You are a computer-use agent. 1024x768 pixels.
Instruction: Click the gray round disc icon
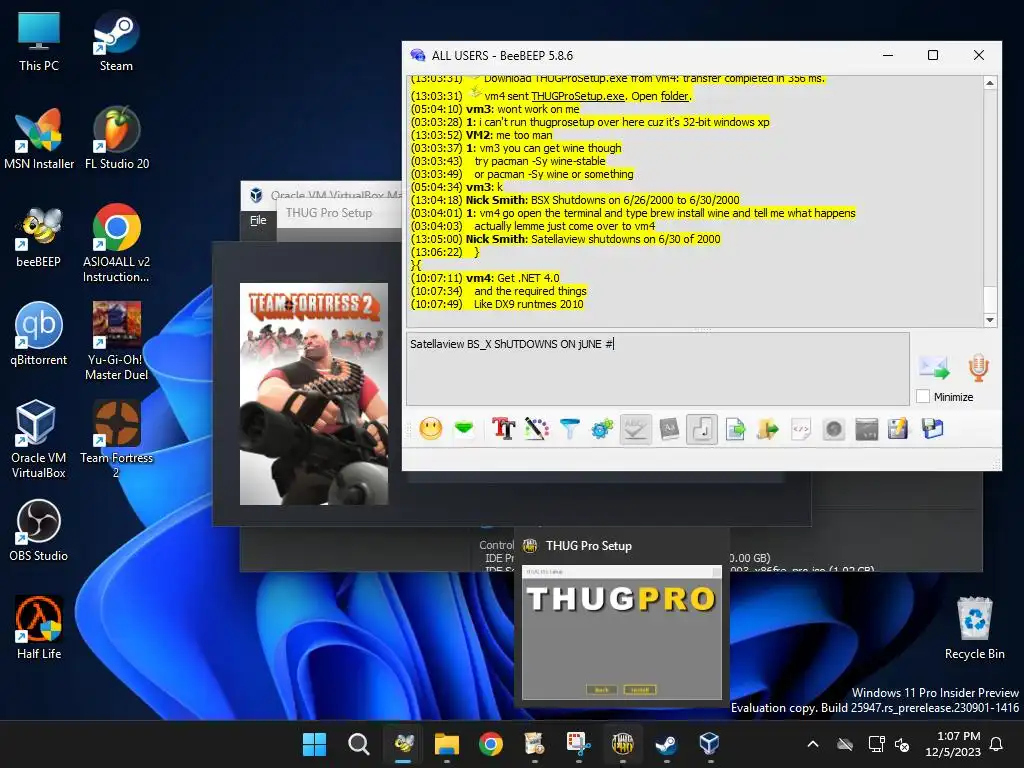pos(833,429)
